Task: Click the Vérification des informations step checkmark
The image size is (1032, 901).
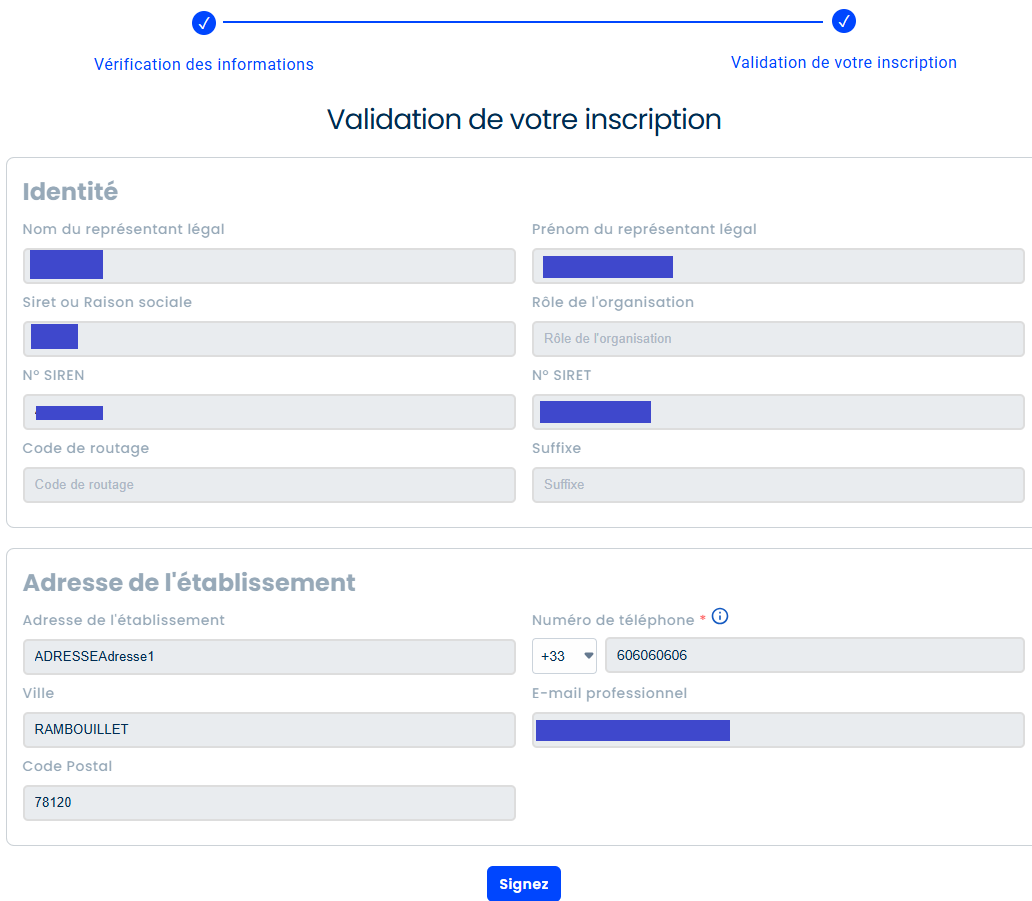Action: tap(204, 23)
